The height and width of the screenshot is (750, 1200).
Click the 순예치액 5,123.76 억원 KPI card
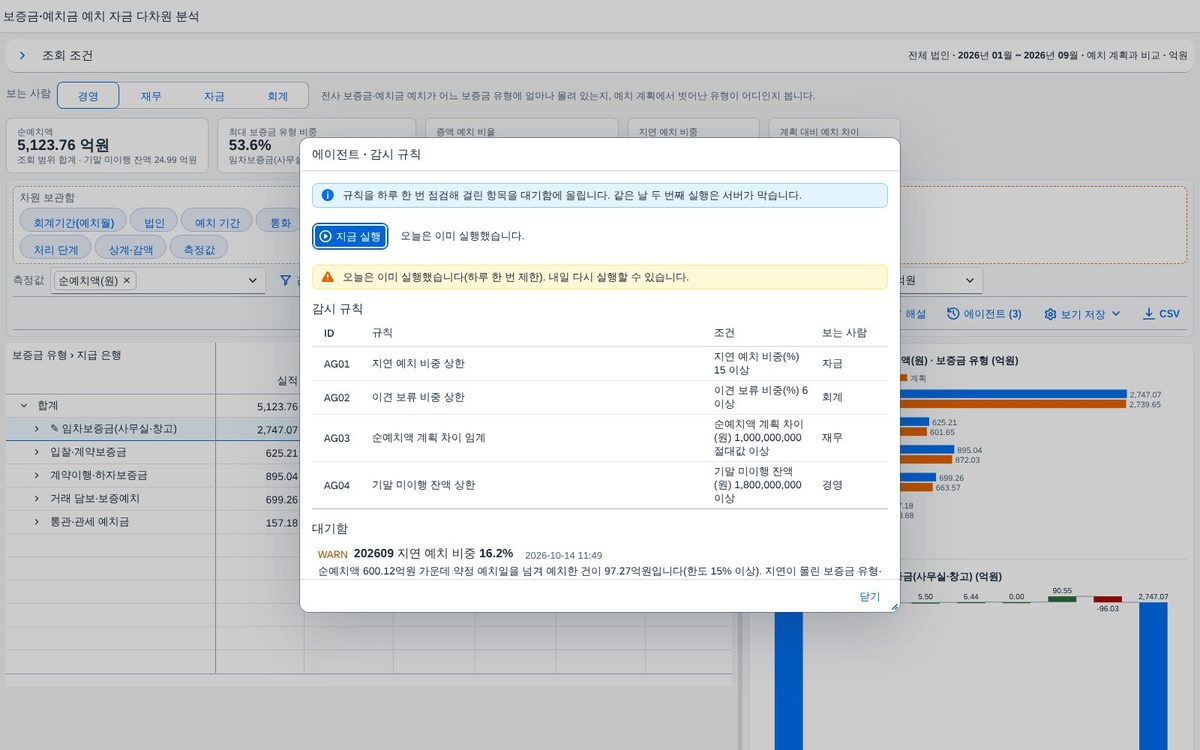coord(107,145)
